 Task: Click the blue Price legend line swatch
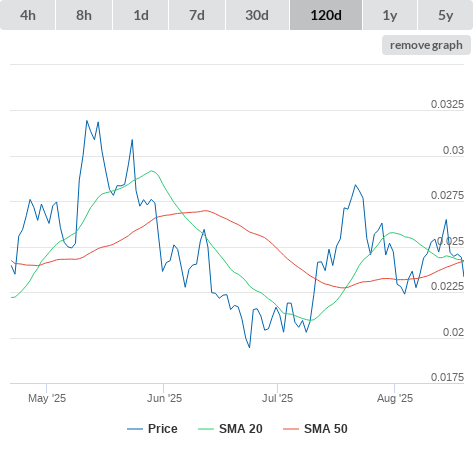[135, 429]
